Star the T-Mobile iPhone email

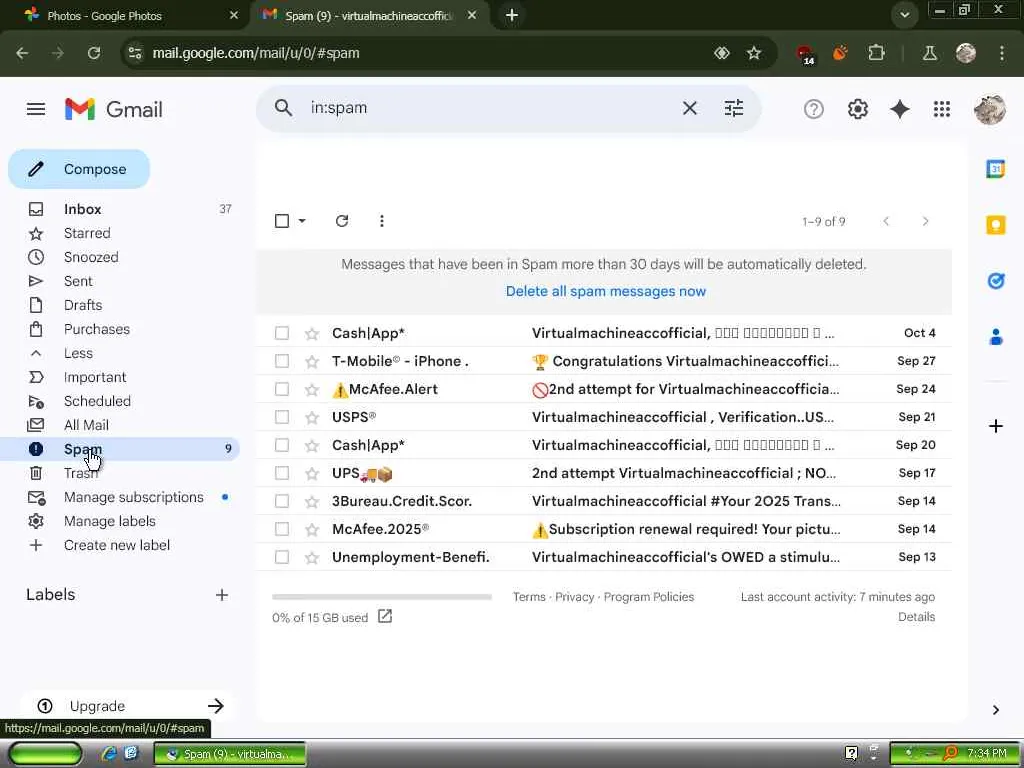pos(312,361)
